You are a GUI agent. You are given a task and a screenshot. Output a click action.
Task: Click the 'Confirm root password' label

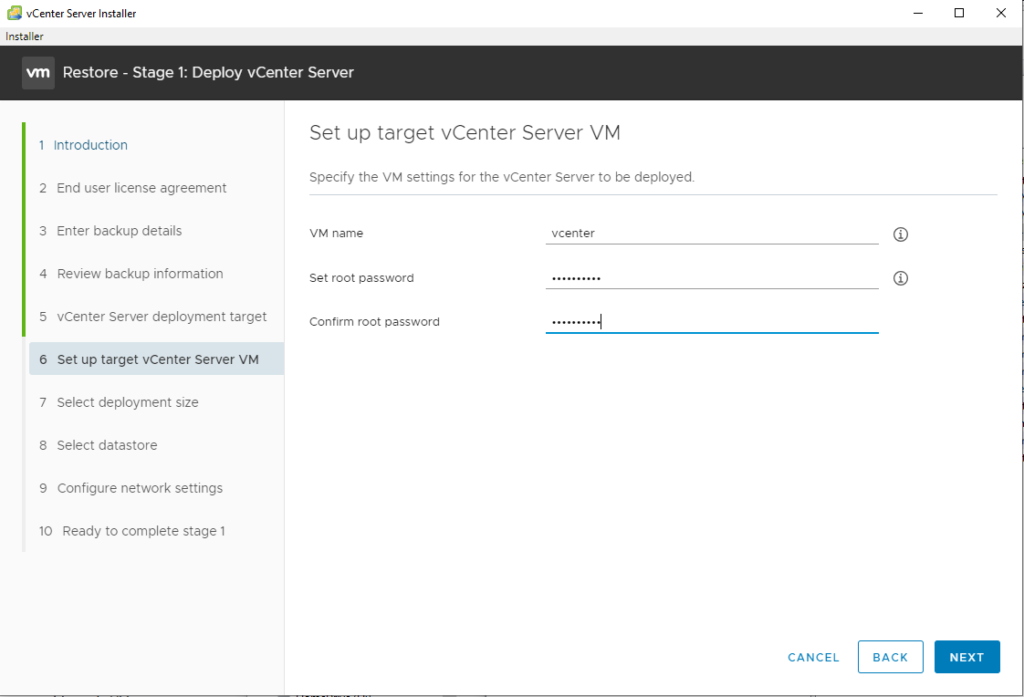[x=374, y=321]
